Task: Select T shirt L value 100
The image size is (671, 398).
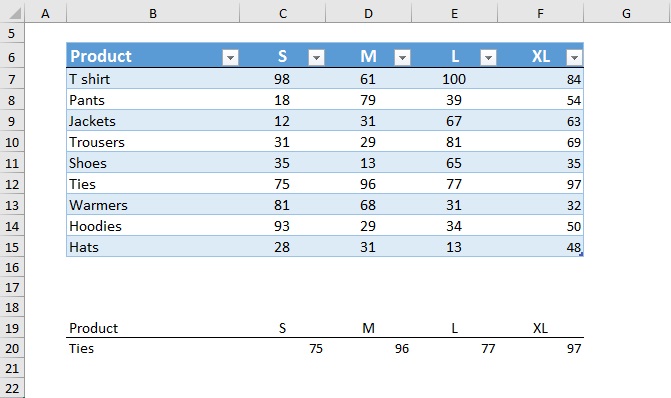Action: 454,79
